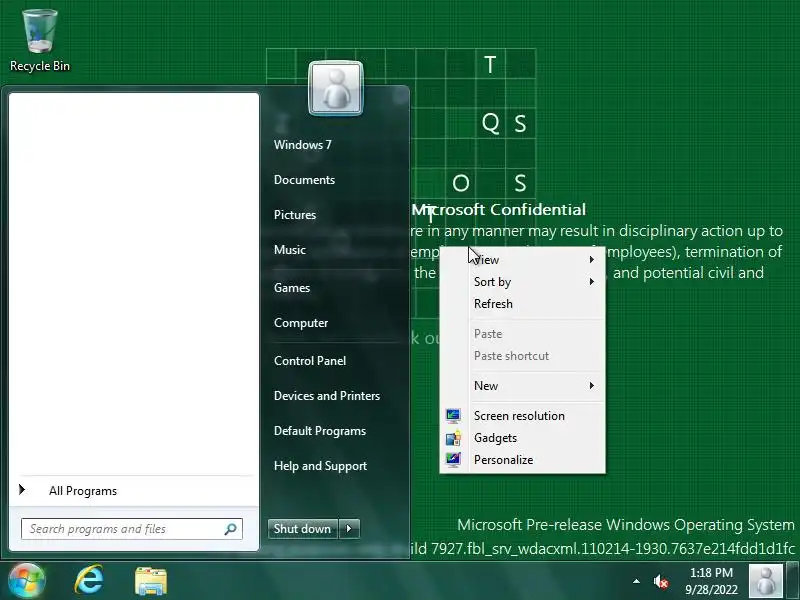Viewport: 800px width, 600px height.
Task: Click the Start orb button
Action: [26, 581]
